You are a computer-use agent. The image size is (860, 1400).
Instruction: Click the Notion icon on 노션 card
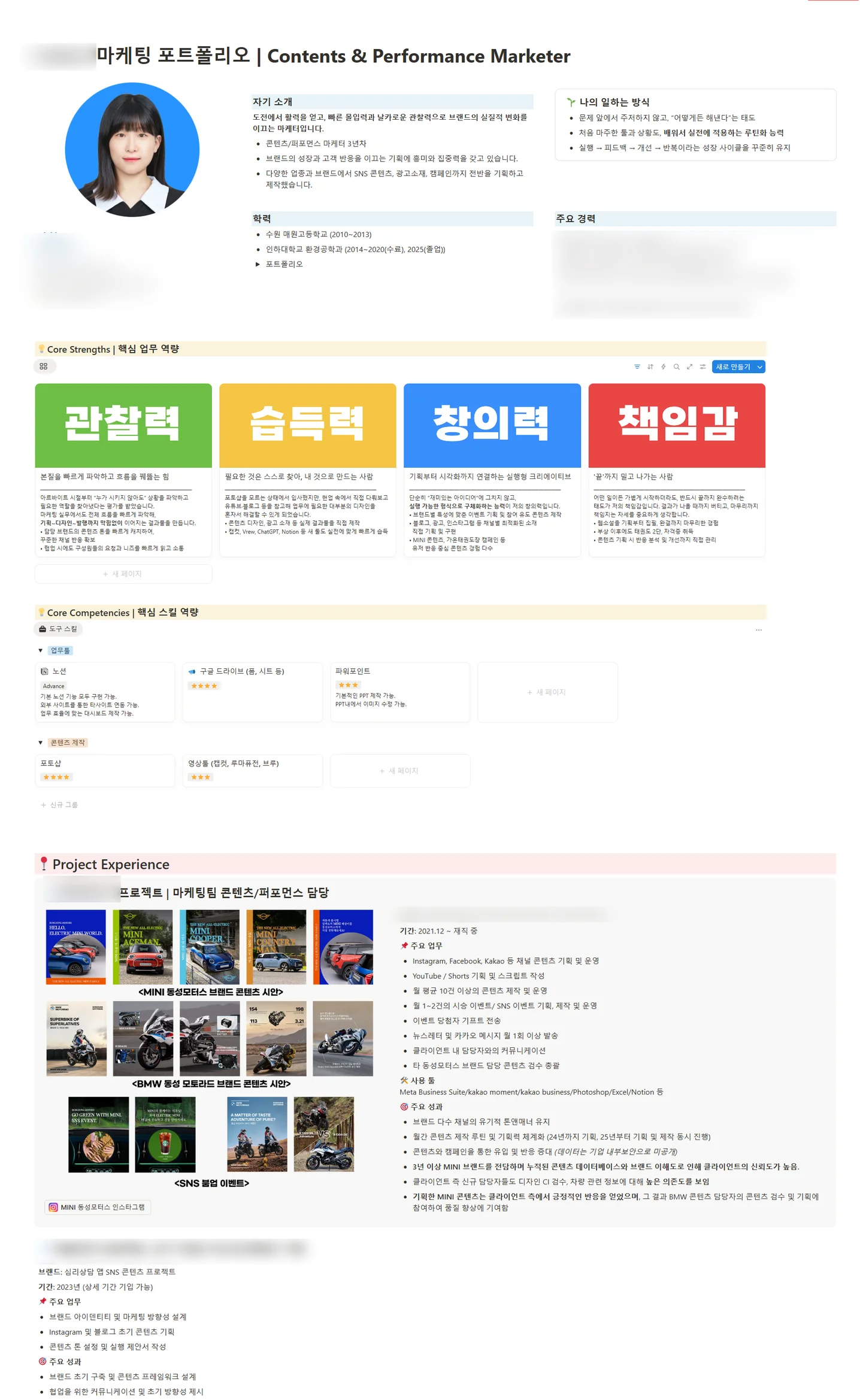pos(44,672)
